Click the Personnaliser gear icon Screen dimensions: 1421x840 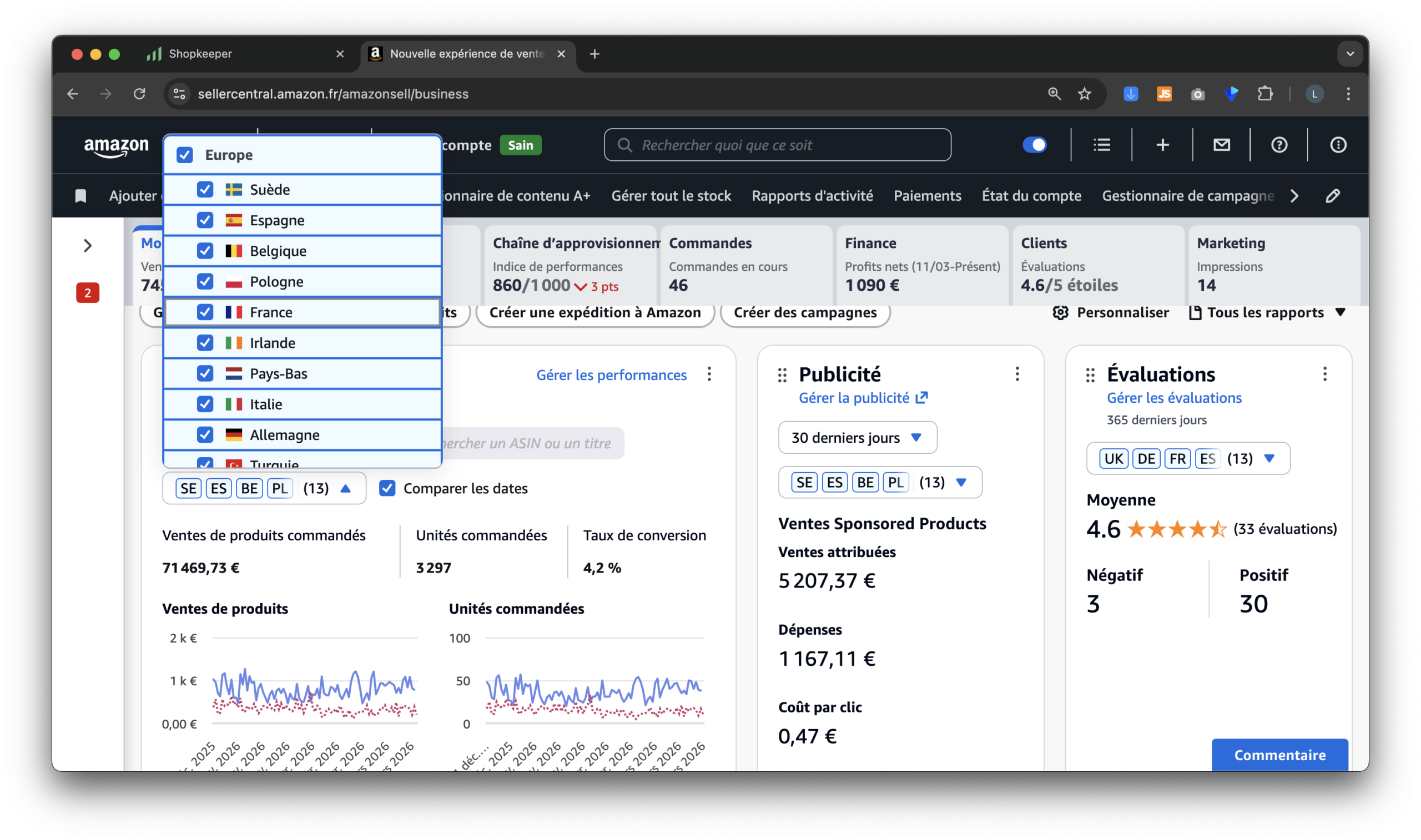pyautogui.click(x=1060, y=312)
